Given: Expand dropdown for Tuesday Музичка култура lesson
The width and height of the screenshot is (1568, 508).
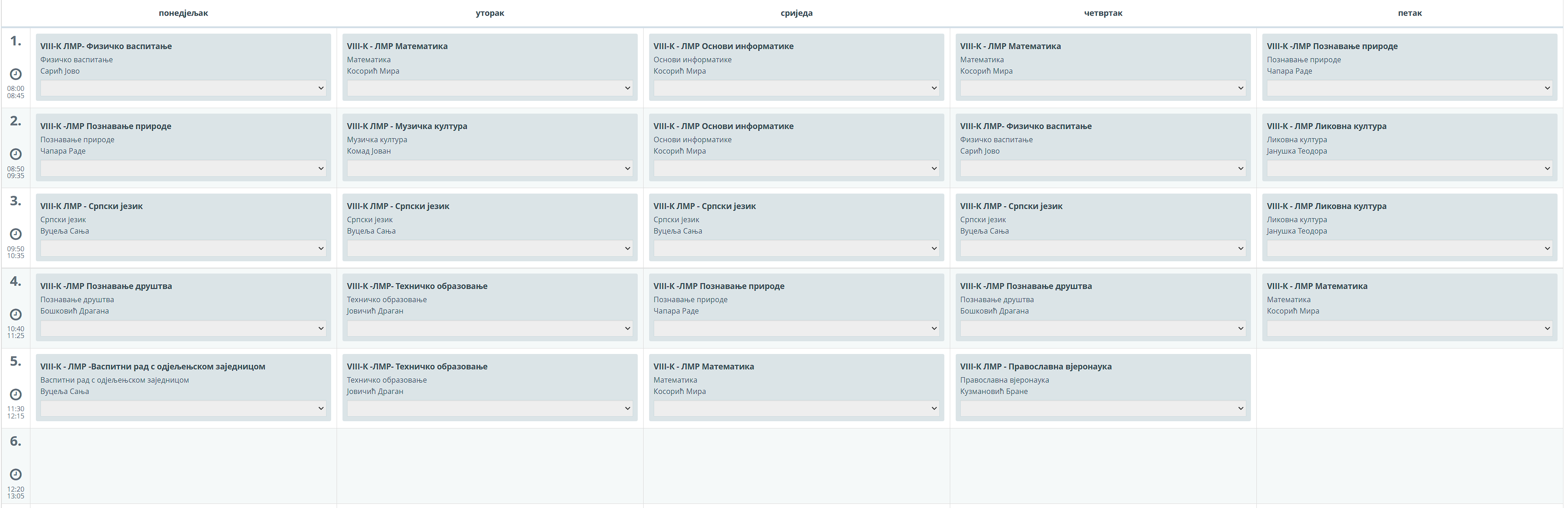Looking at the screenshot, I should pyautogui.click(x=489, y=168).
